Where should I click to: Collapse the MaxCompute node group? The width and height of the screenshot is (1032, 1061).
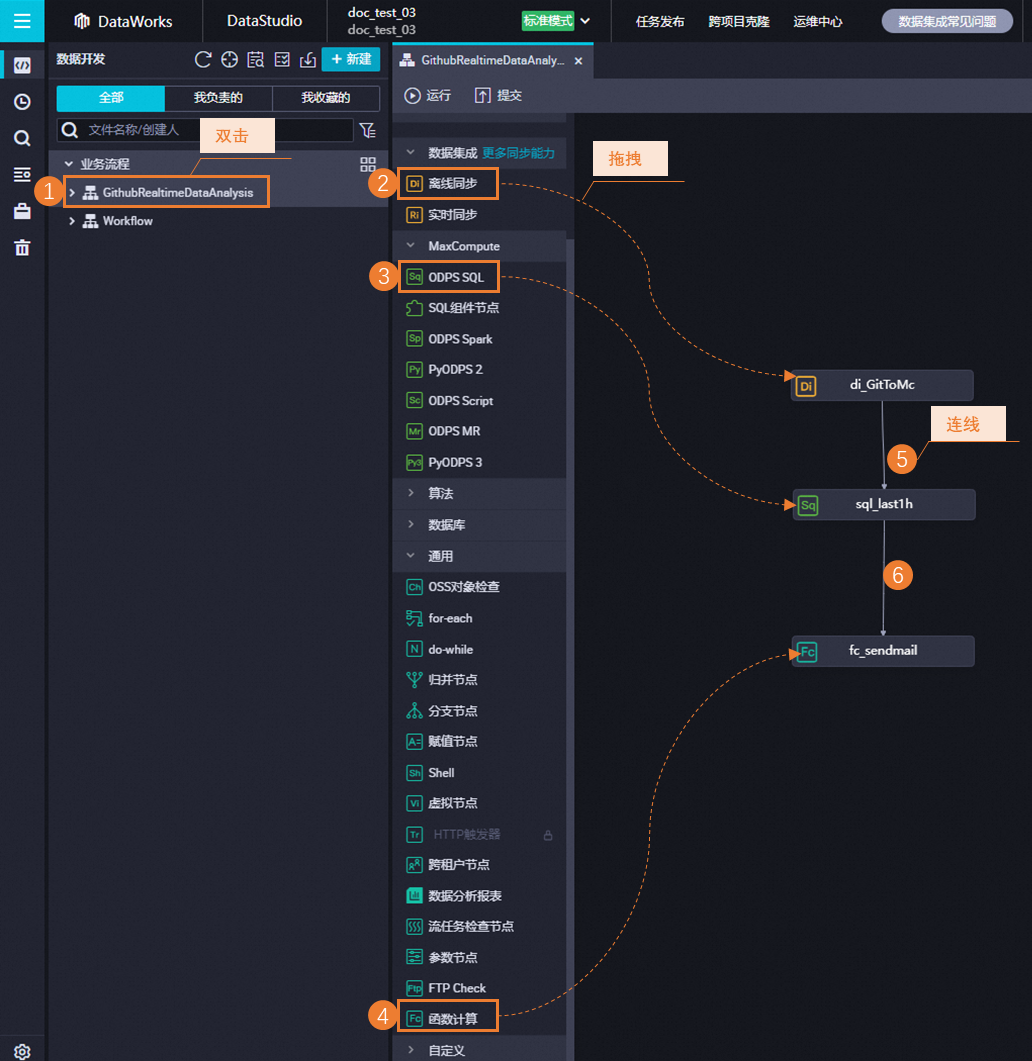[410, 246]
